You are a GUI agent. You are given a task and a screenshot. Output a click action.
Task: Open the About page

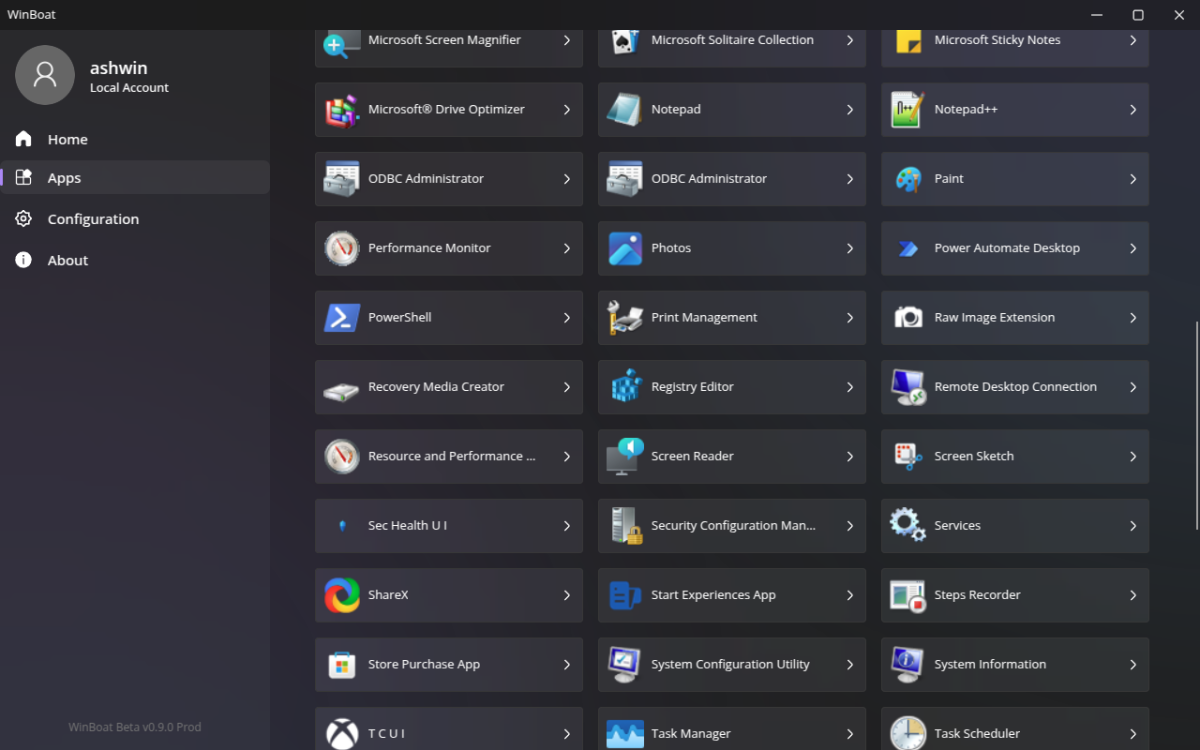click(135, 260)
